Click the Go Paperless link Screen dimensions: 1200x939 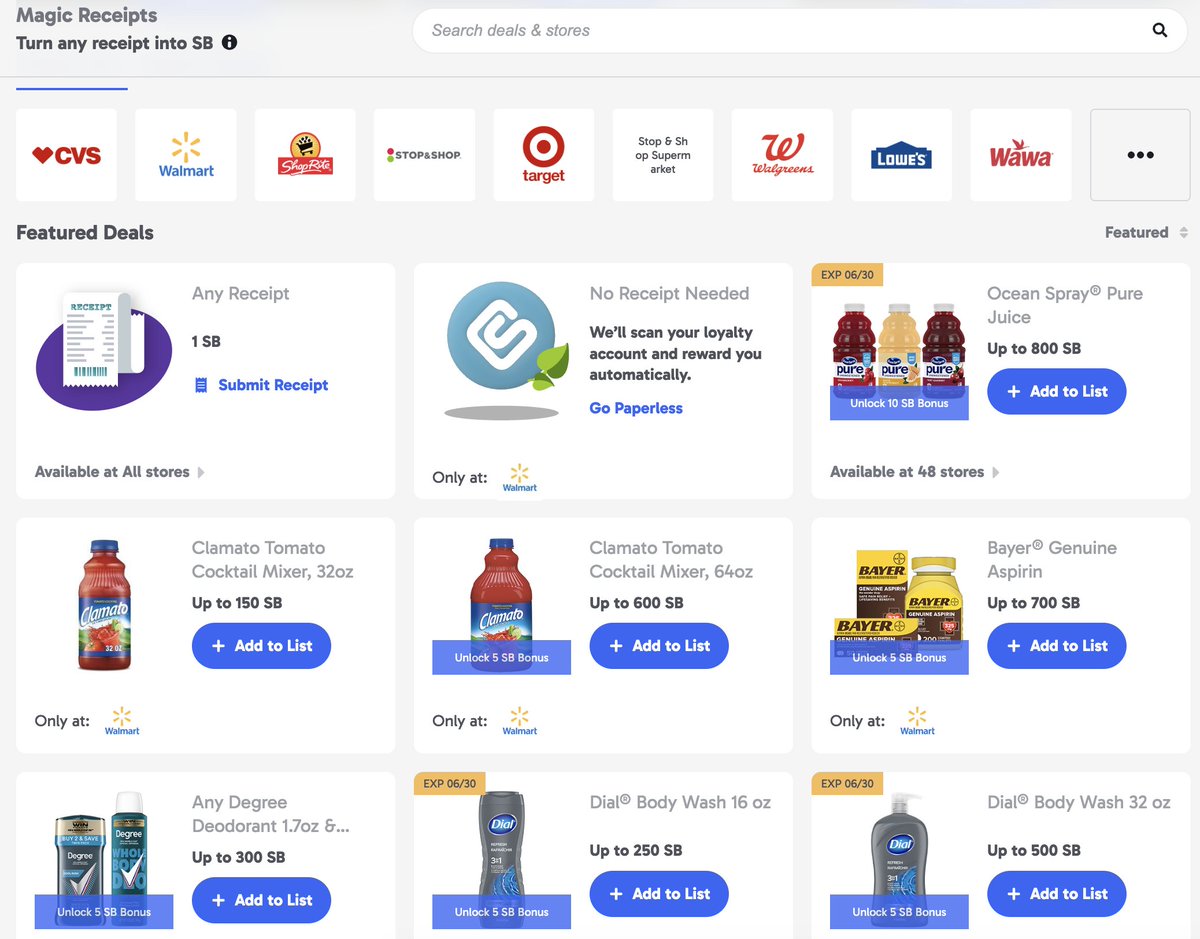pos(636,408)
